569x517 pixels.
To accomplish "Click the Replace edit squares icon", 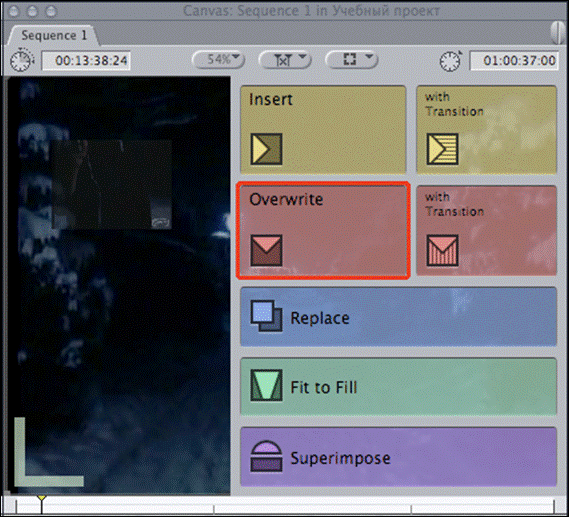I will tap(266, 316).
